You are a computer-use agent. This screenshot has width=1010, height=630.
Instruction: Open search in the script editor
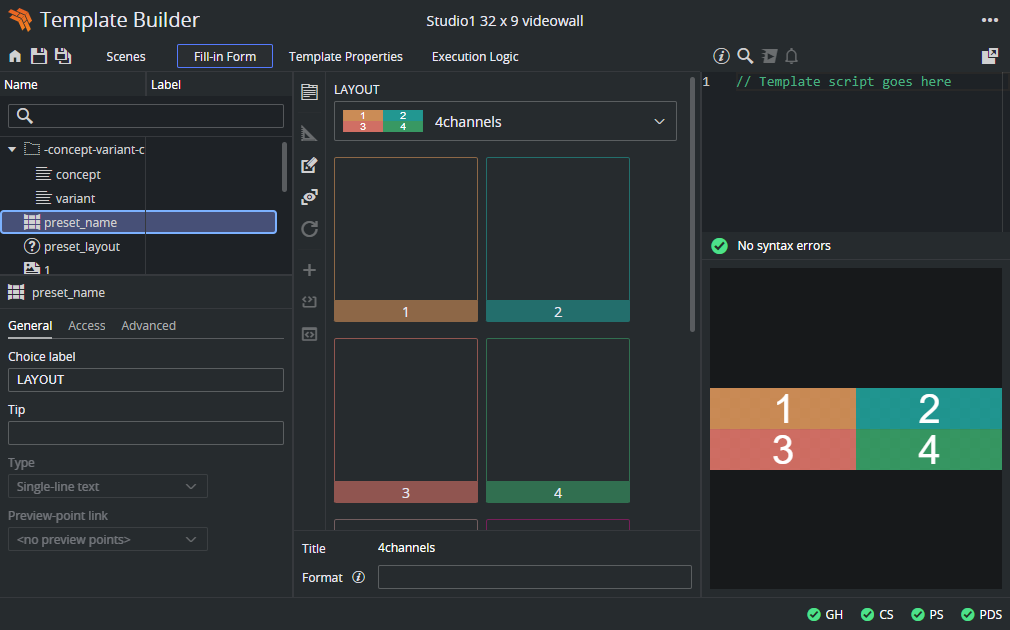745,56
